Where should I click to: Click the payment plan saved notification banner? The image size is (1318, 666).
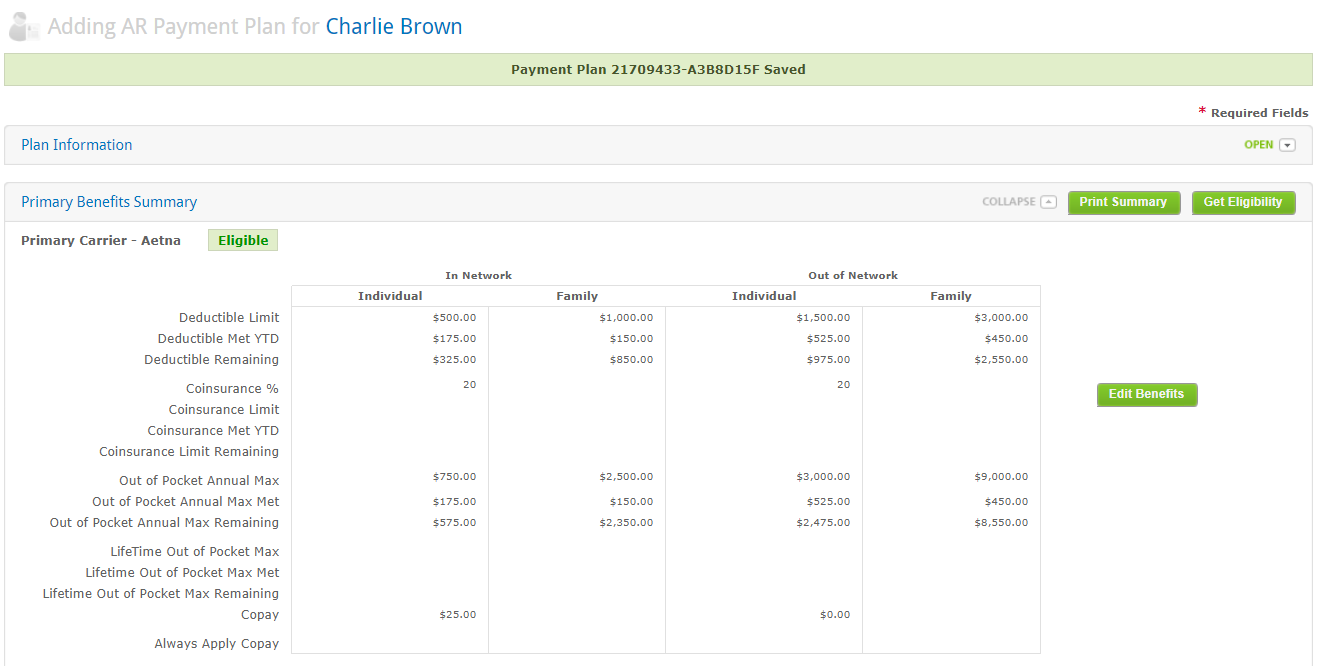pos(658,70)
